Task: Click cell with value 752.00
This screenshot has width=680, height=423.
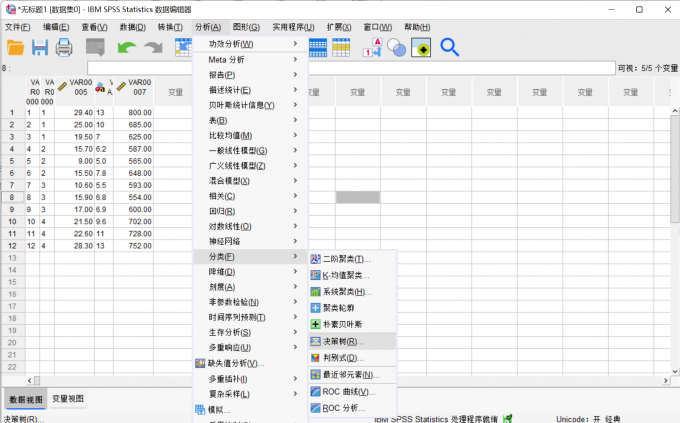Action: click(134, 246)
